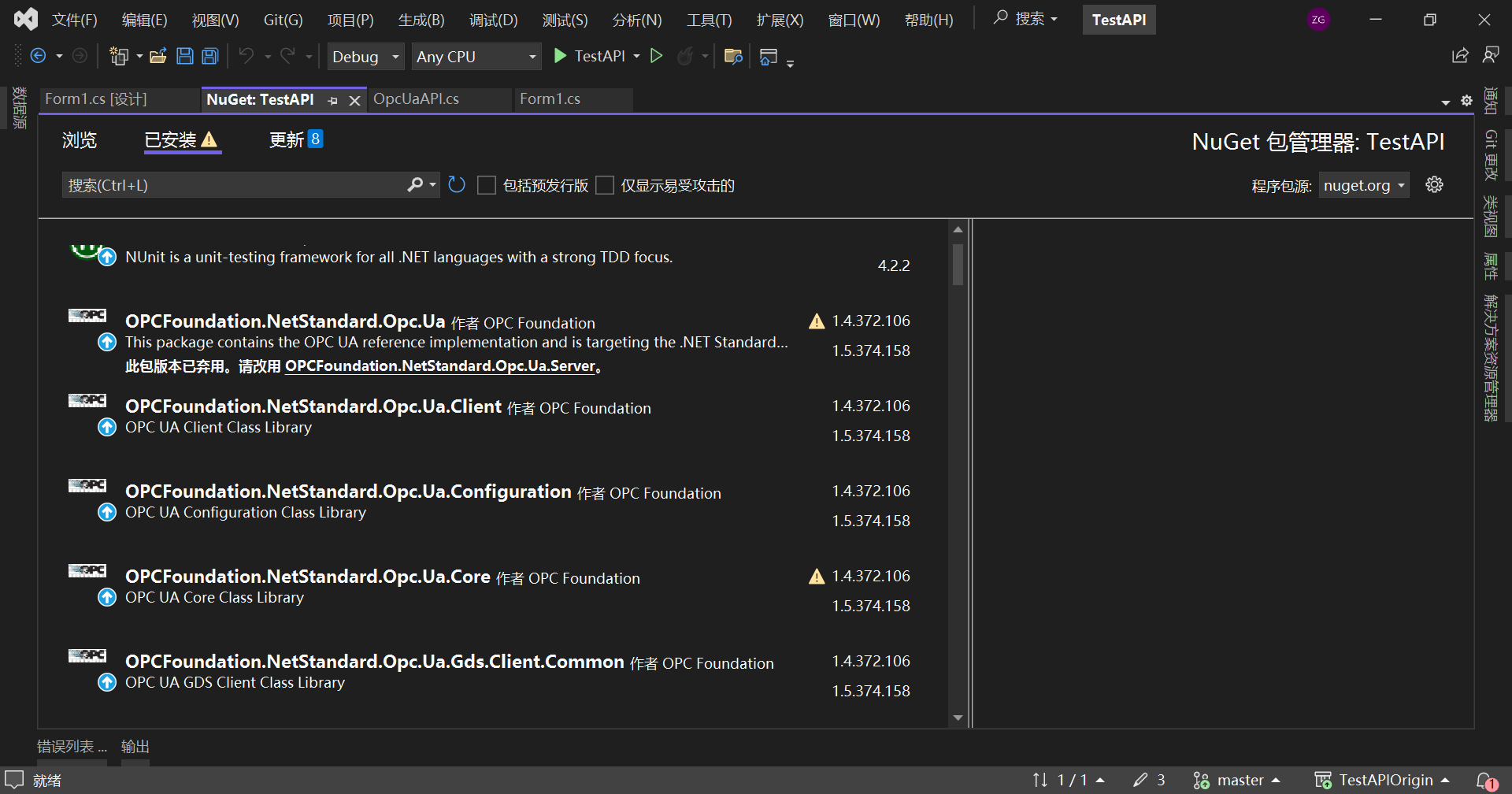Image resolution: width=1512 pixels, height=794 pixels.
Task: Open the 解决方案资源管理器 side panel
Action: 1491,358
